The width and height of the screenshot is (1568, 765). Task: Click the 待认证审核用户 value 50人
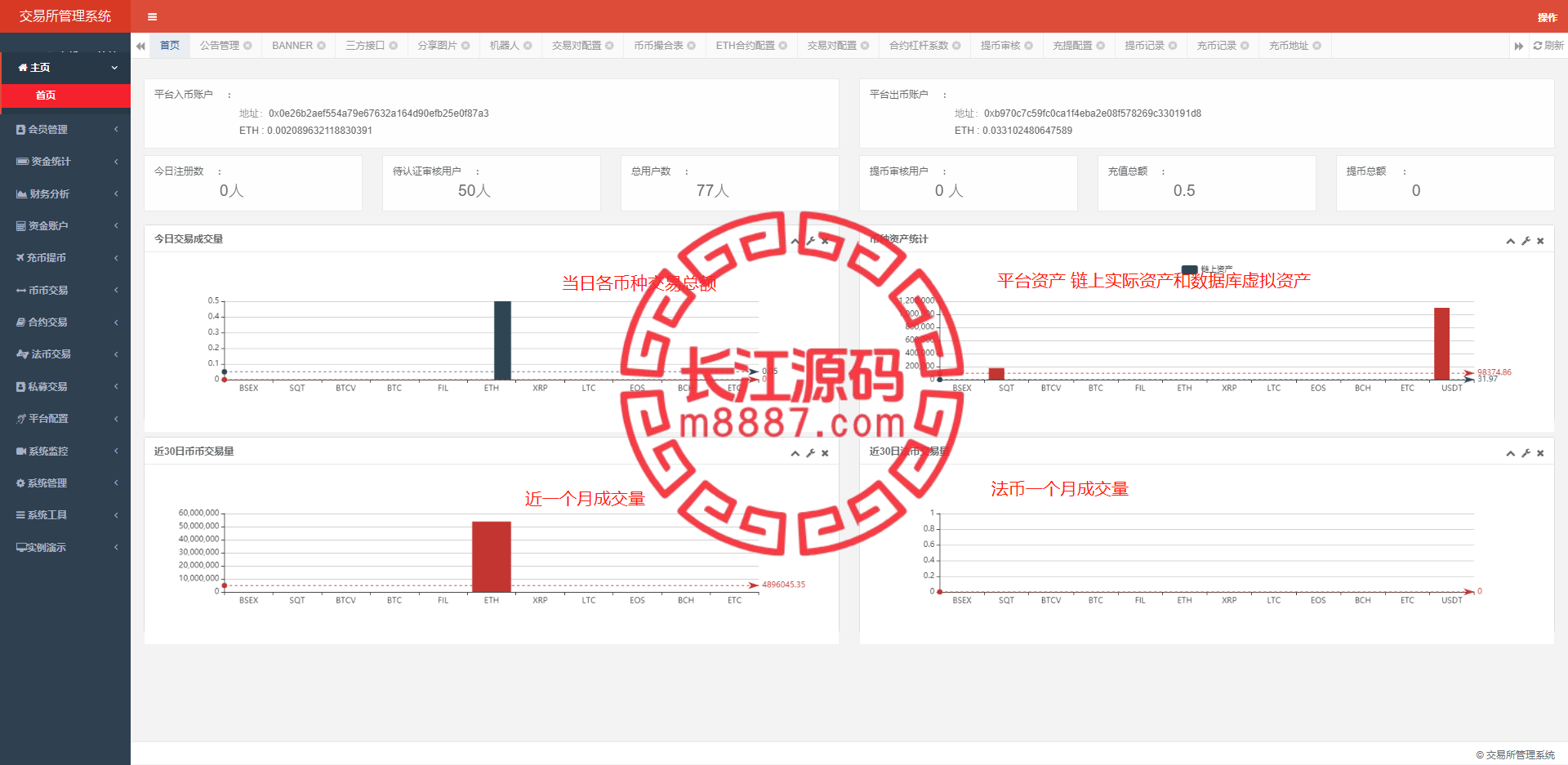(474, 191)
